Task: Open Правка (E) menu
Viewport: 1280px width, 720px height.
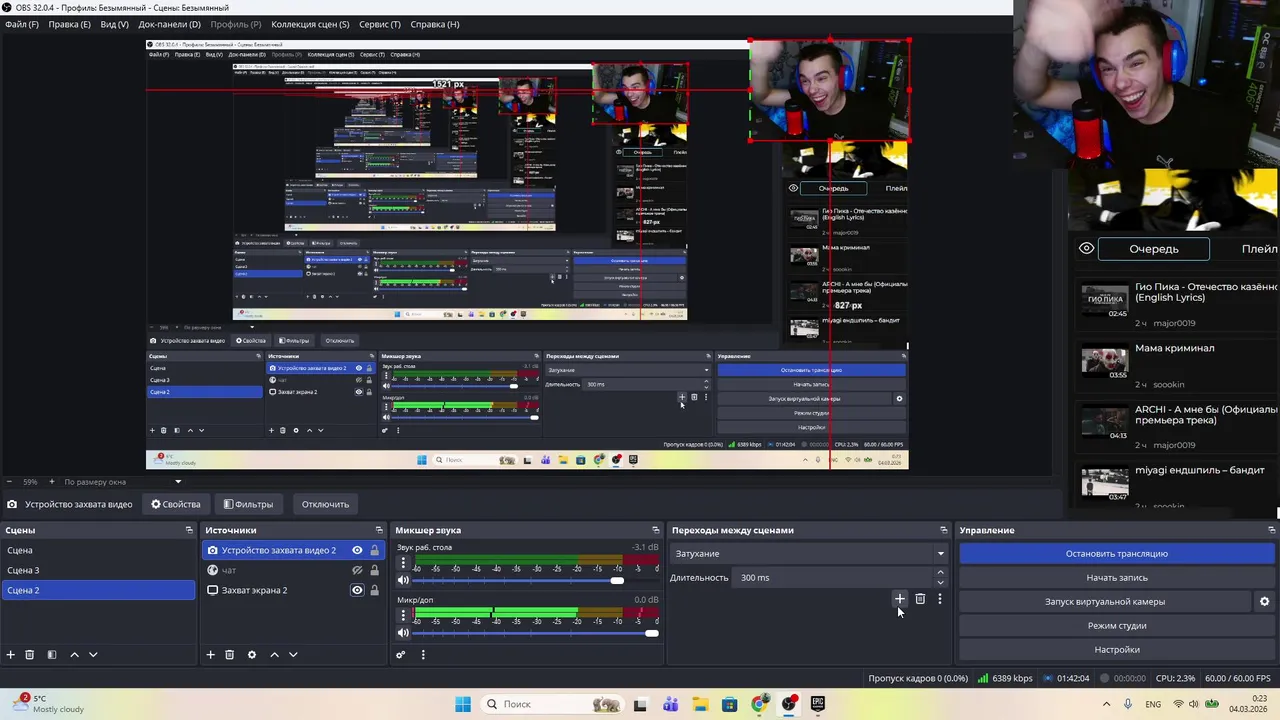Action: tap(69, 24)
